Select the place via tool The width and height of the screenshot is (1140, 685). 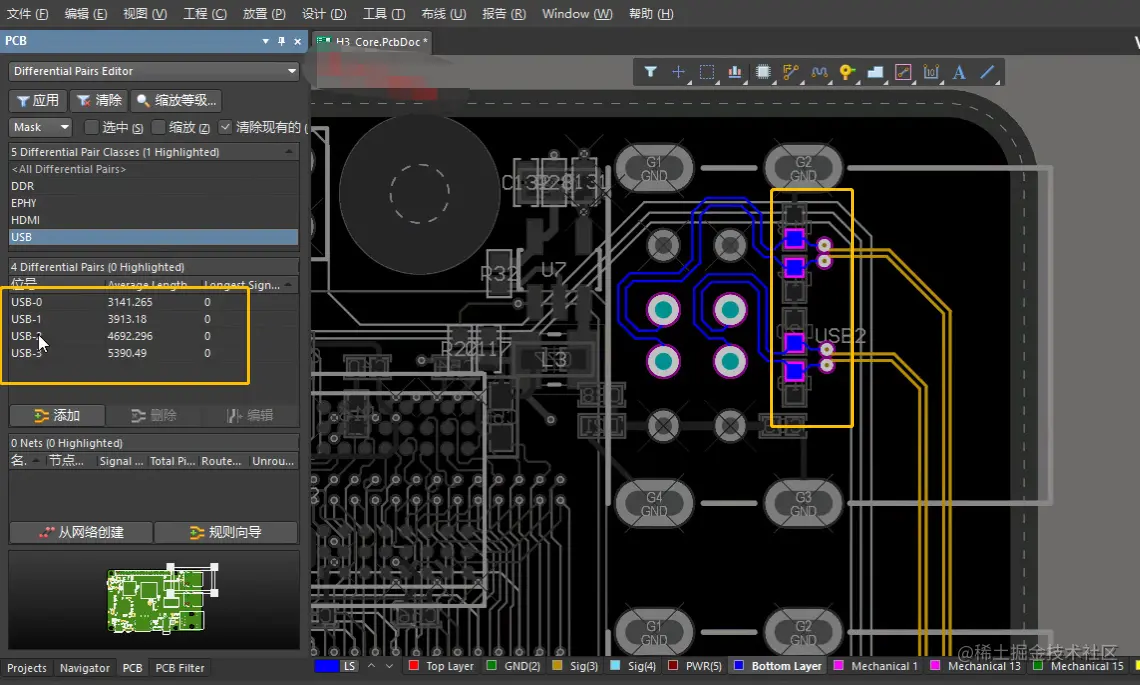point(847,72)
